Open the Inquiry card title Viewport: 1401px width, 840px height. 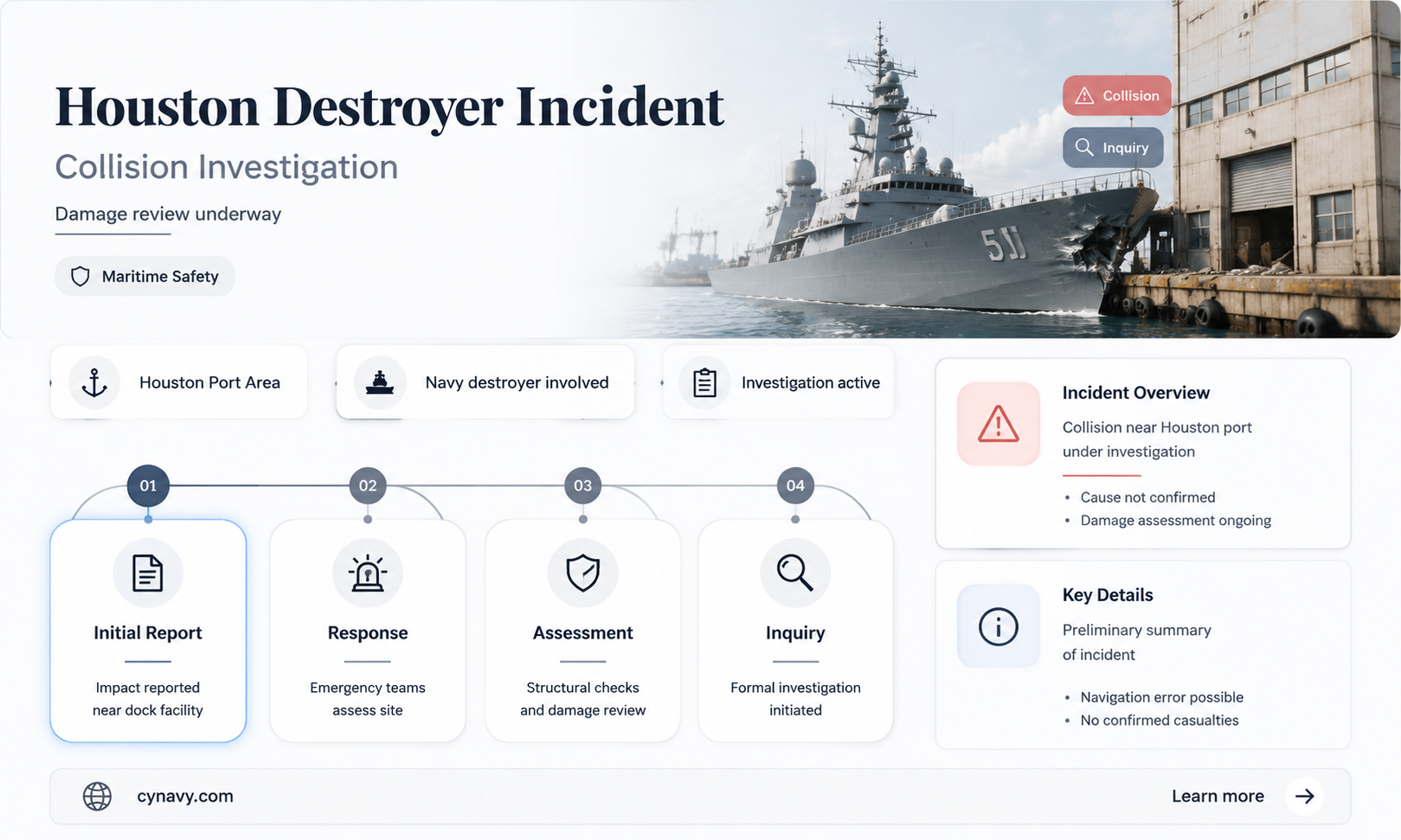795,633
